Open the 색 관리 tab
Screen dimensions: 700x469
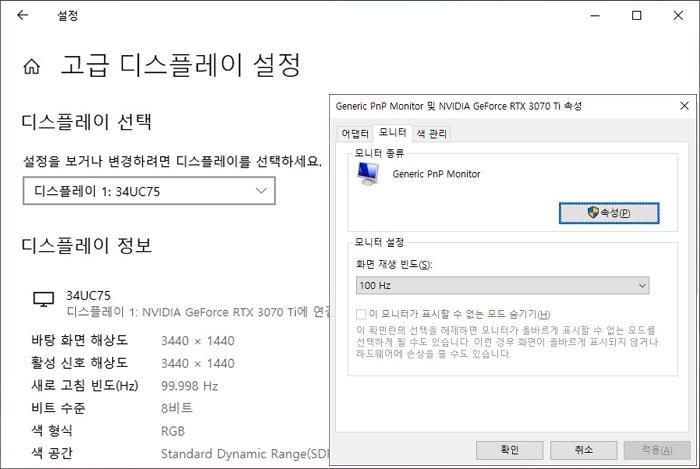432,133
